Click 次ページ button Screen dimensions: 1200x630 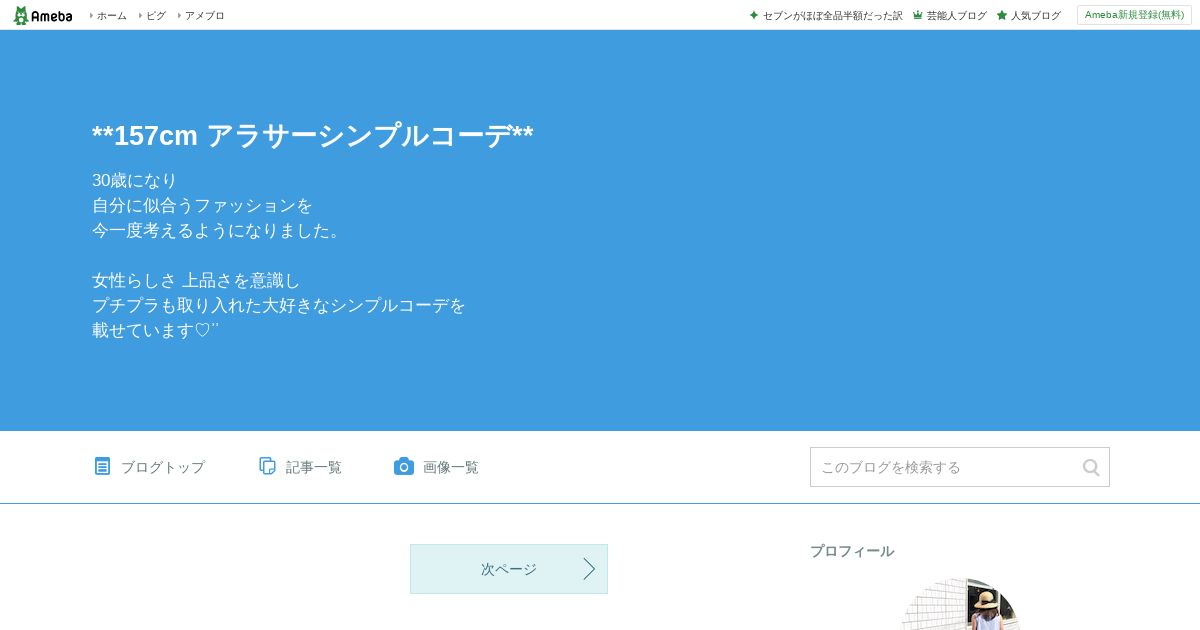pyautogui.click(x=509, y=569)
